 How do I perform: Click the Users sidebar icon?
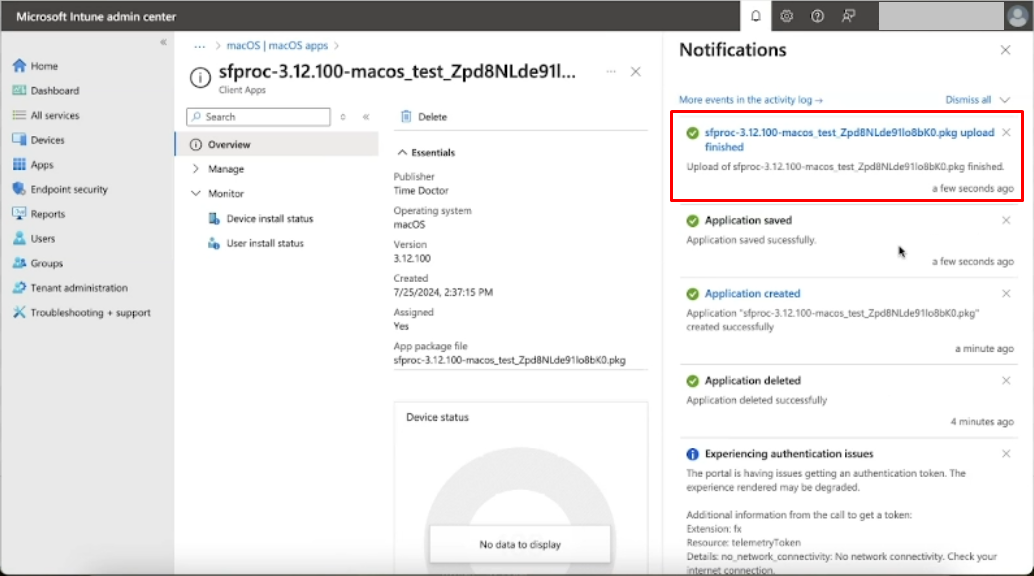[x=19, y=238]
